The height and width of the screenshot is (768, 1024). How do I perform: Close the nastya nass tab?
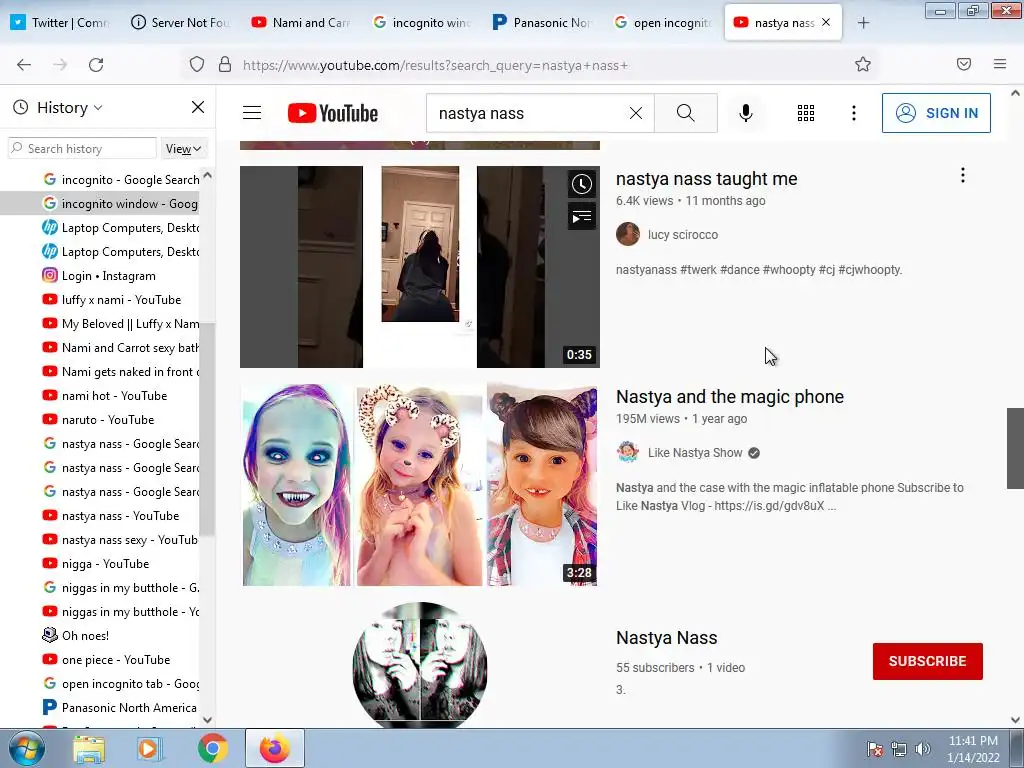pyautogui.click(x=826, y=22)
